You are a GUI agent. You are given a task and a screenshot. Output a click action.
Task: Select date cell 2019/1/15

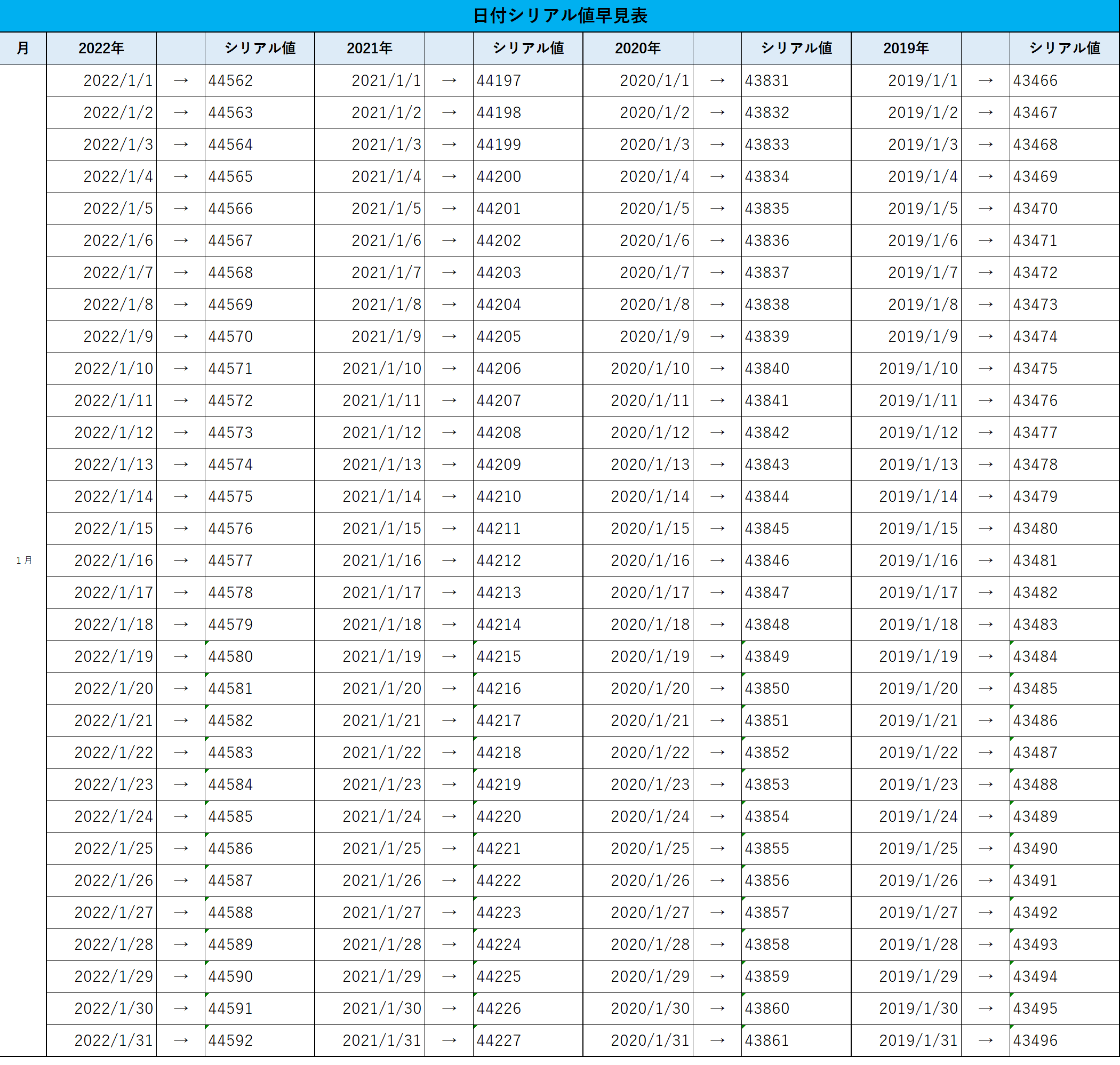pyautogui.click(x=906, y=529)
